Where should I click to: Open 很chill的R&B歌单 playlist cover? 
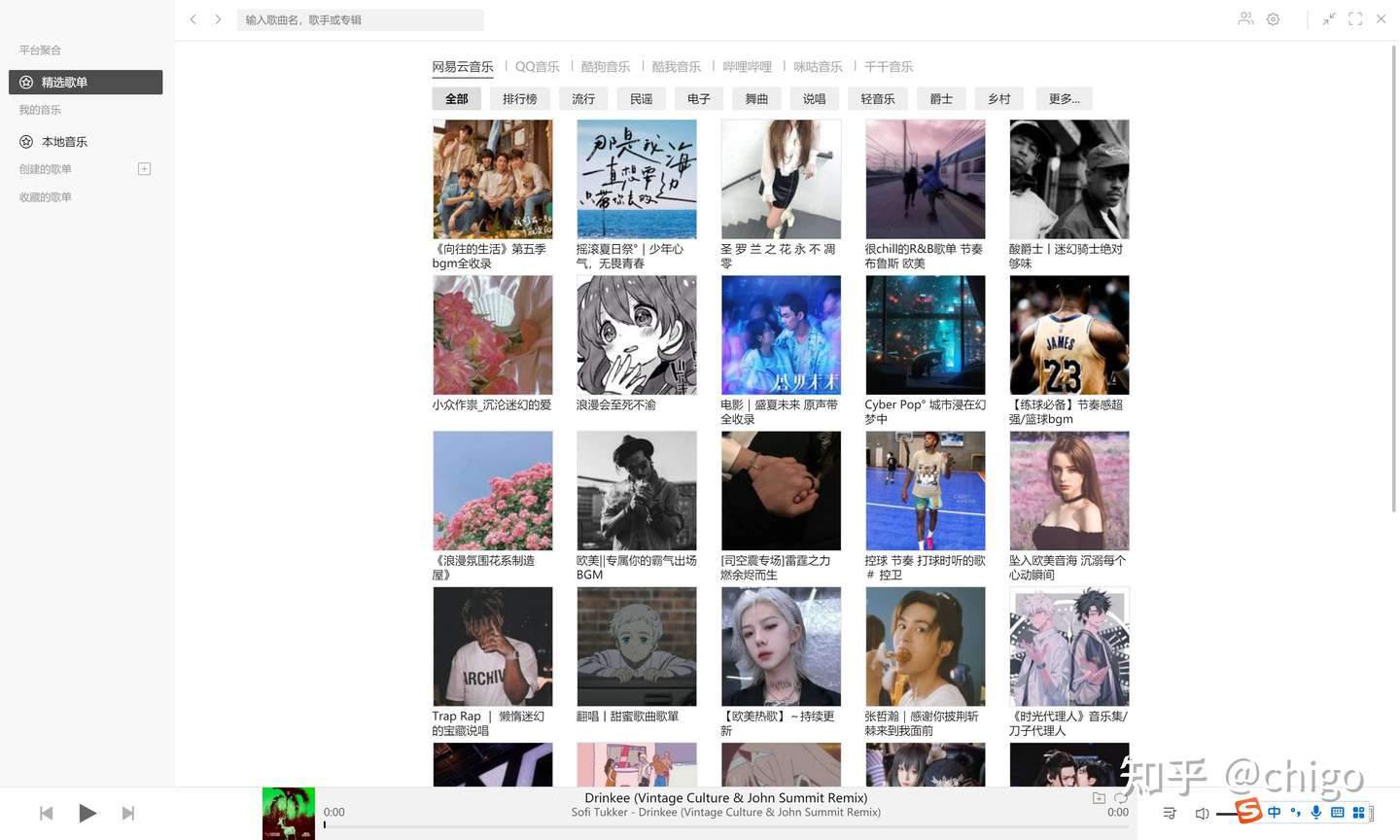tap(926, 179)
